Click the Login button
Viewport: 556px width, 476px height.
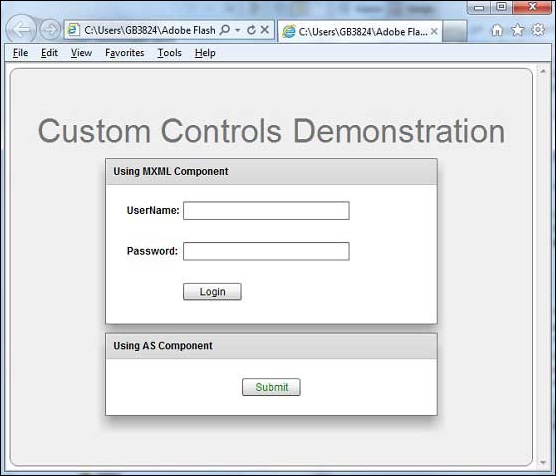click(x=212, y=292)
